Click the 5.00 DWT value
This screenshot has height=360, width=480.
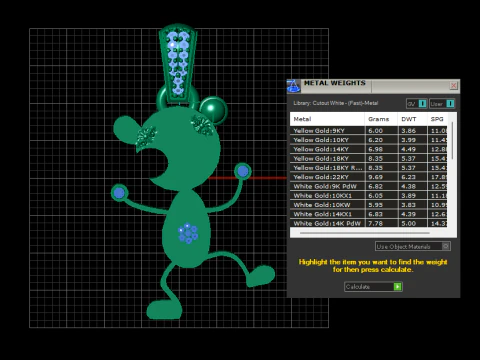[x=409, y=223]
